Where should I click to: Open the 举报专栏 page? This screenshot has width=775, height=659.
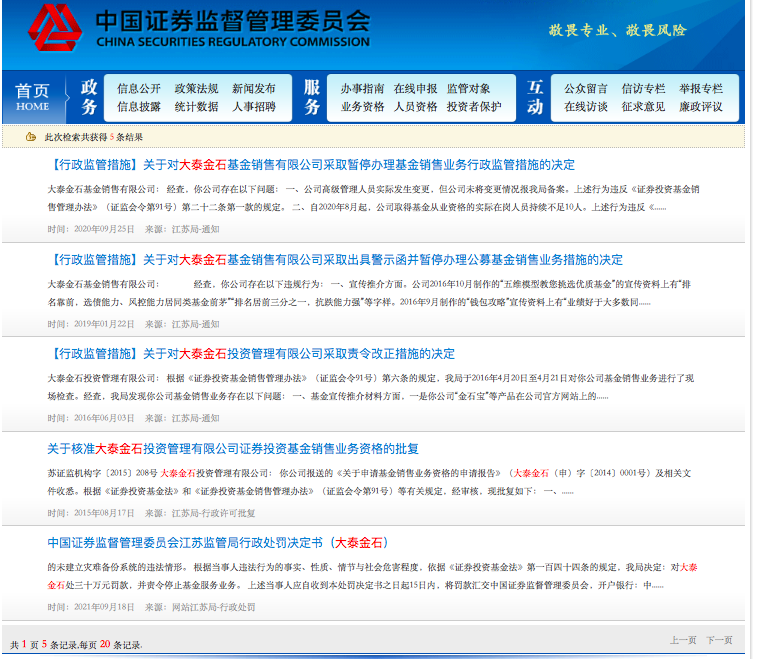coord(700,88)
